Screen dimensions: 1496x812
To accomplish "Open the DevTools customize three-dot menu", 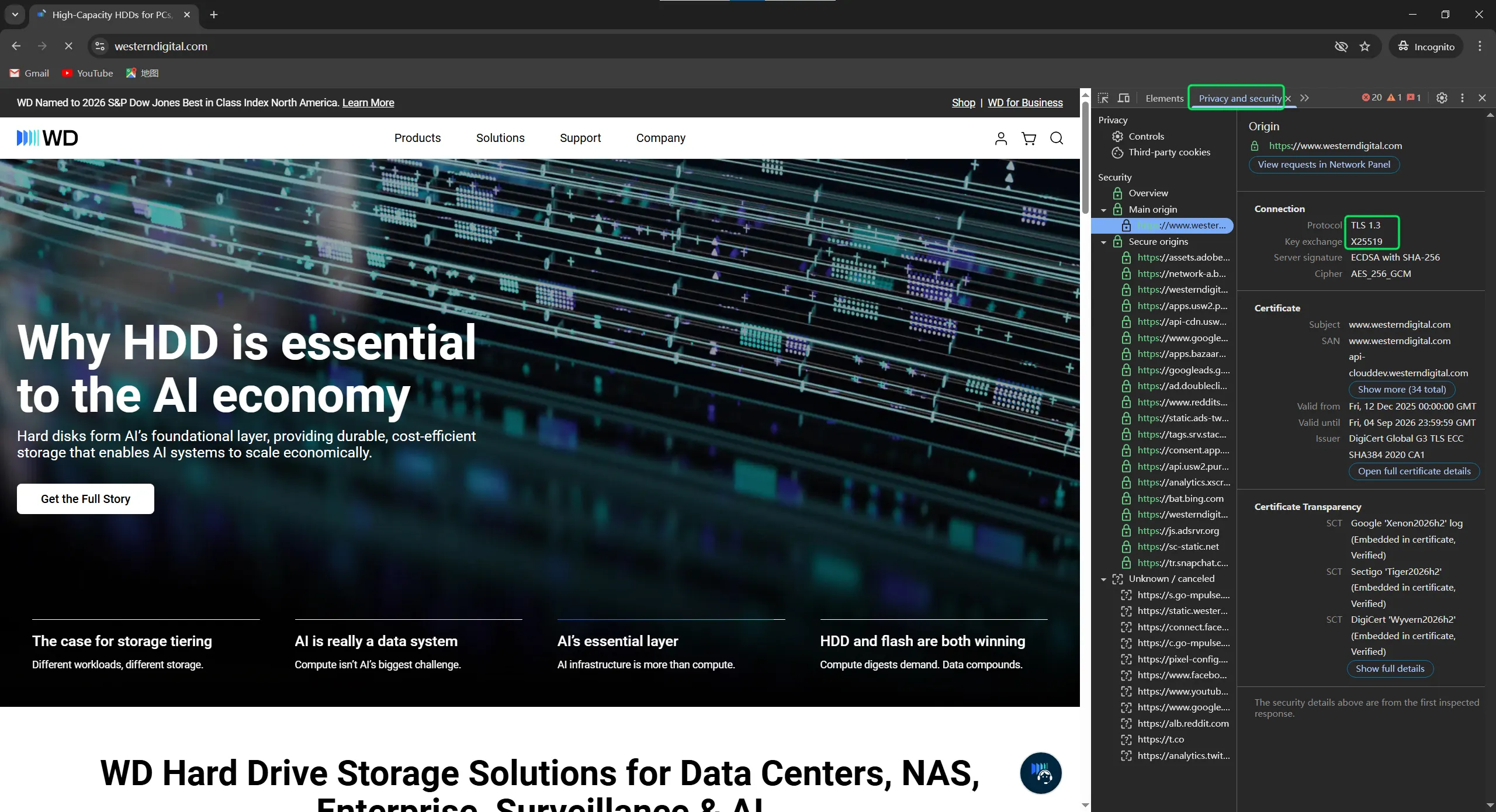I will [1463, 98].
